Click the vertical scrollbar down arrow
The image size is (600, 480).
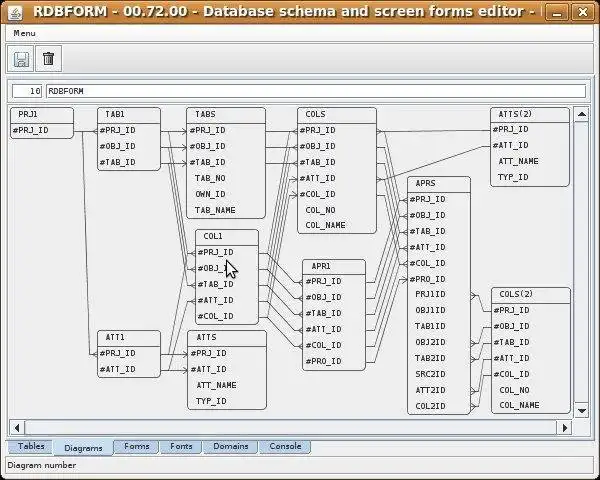[x=582, y=411]
